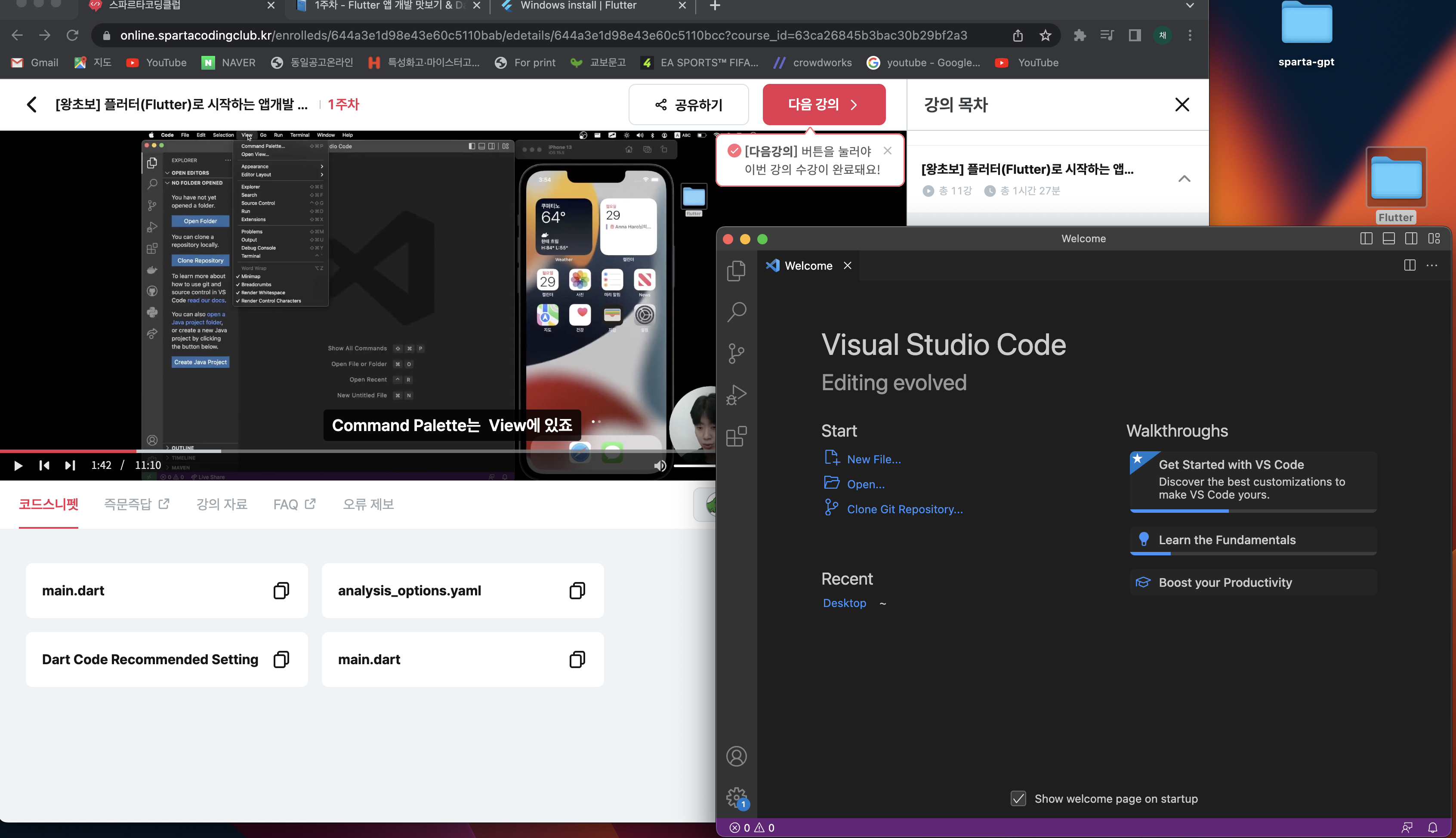Open FAQ tab

295,504
